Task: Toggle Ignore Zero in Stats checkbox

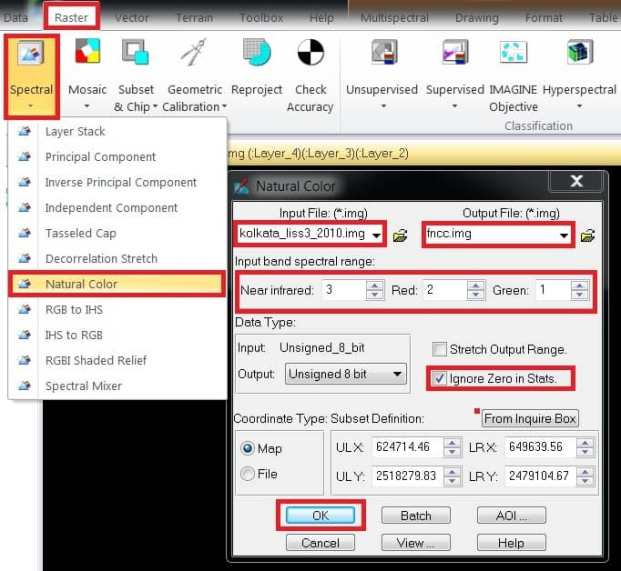Action: point(439,379)
